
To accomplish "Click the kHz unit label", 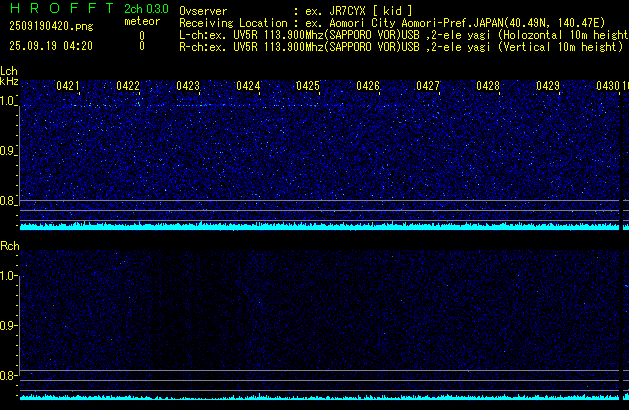I will coord(9,81).
